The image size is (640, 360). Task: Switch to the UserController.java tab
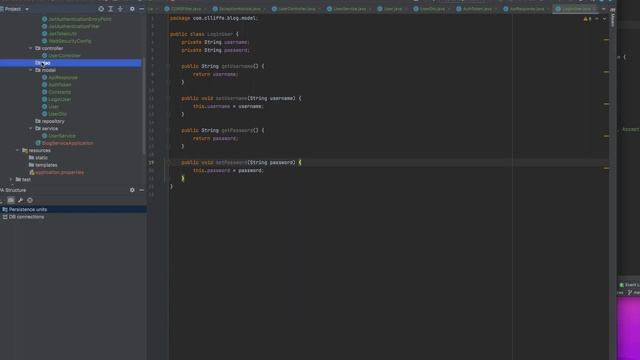[296, 9]
